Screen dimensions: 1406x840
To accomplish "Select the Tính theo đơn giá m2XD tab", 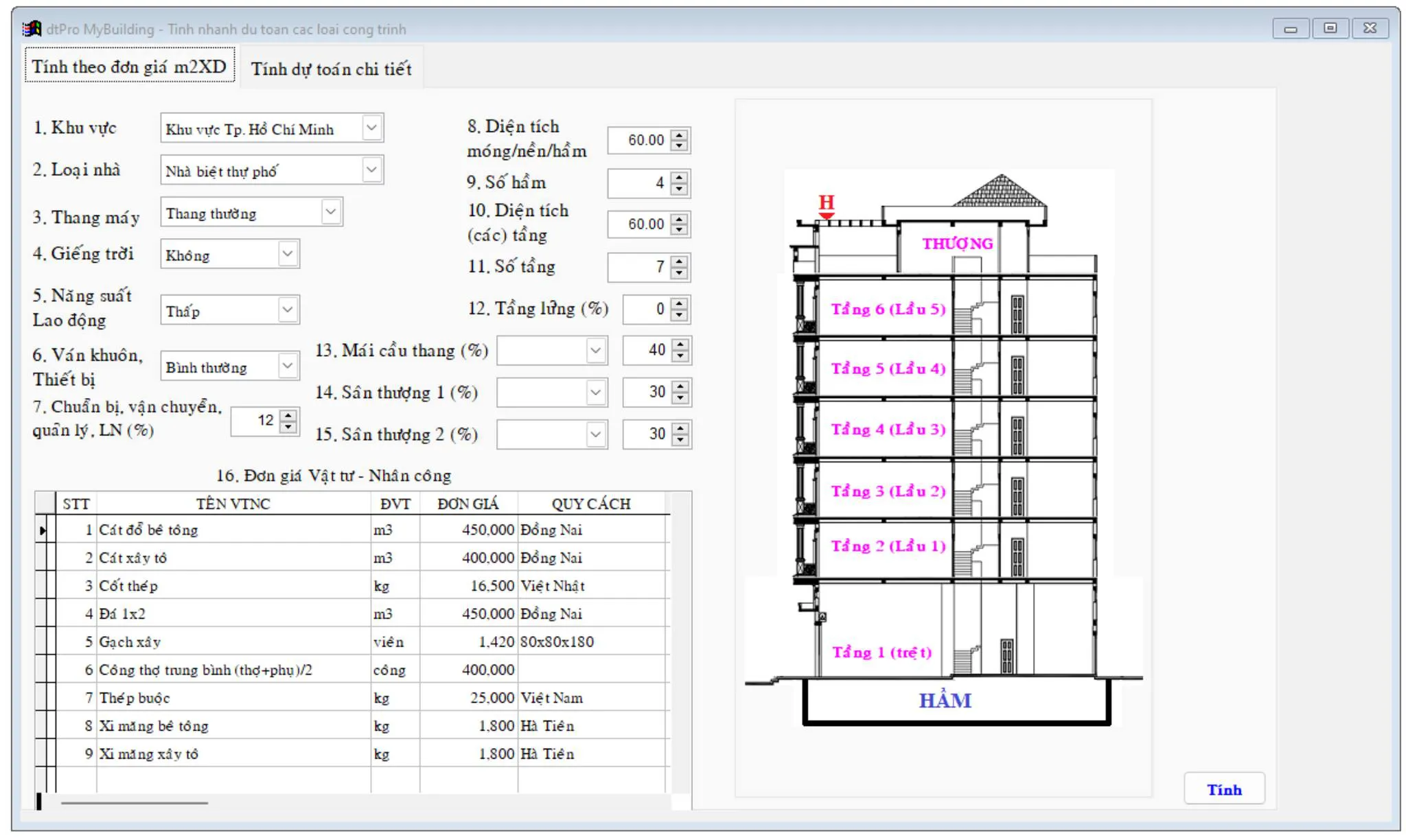I will point(130,67).
